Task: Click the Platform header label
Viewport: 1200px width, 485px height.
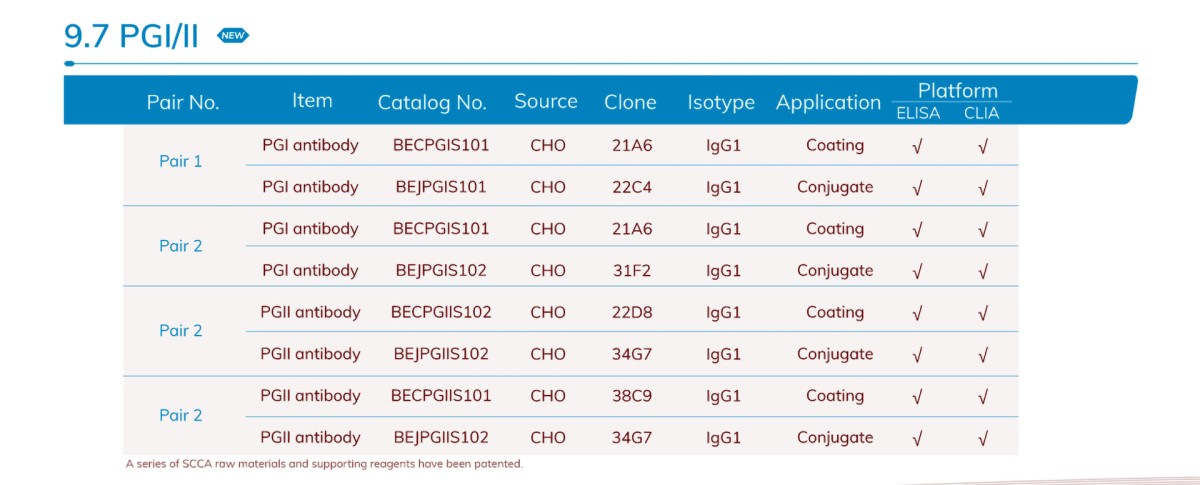Action: click(957, 90)
